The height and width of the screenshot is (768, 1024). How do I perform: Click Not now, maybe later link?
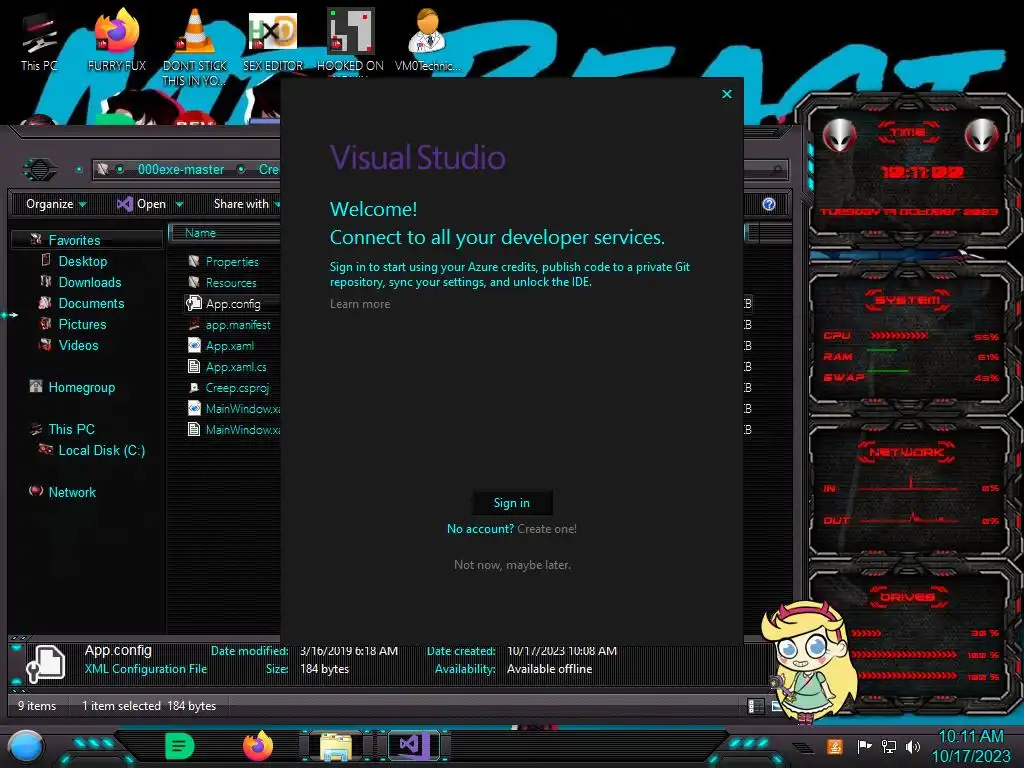coord(512,565)
